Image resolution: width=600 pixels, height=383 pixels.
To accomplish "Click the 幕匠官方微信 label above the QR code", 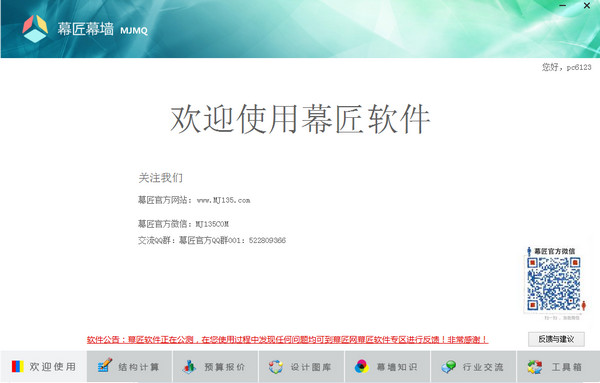I will pyautogui.click(x=554, y=251).
